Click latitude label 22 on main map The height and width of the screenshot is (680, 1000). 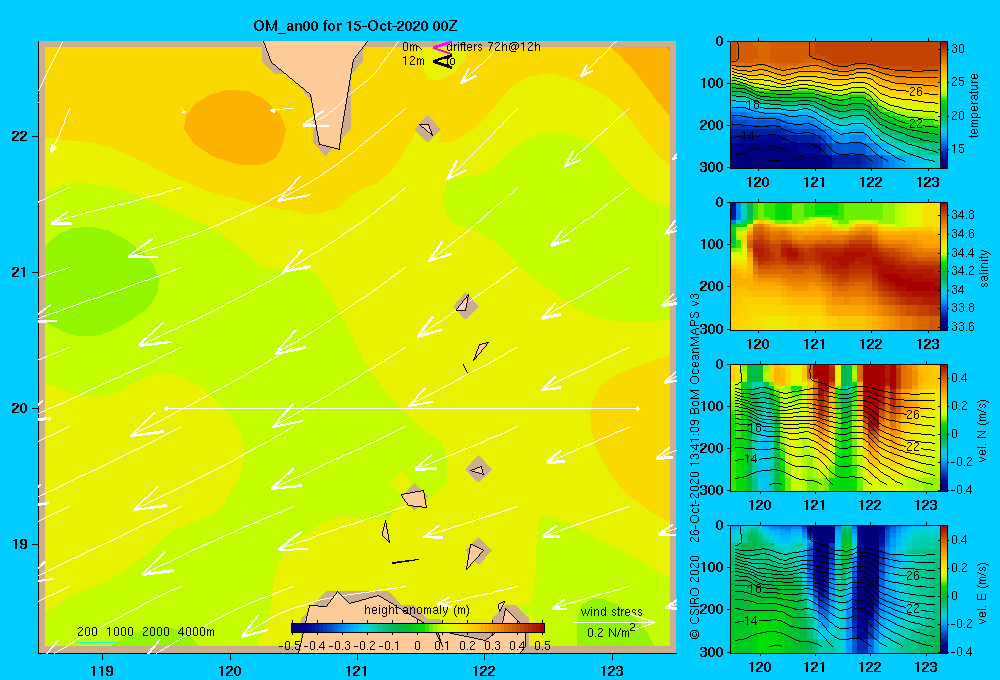pyautogui.click(x=20, y=136)
